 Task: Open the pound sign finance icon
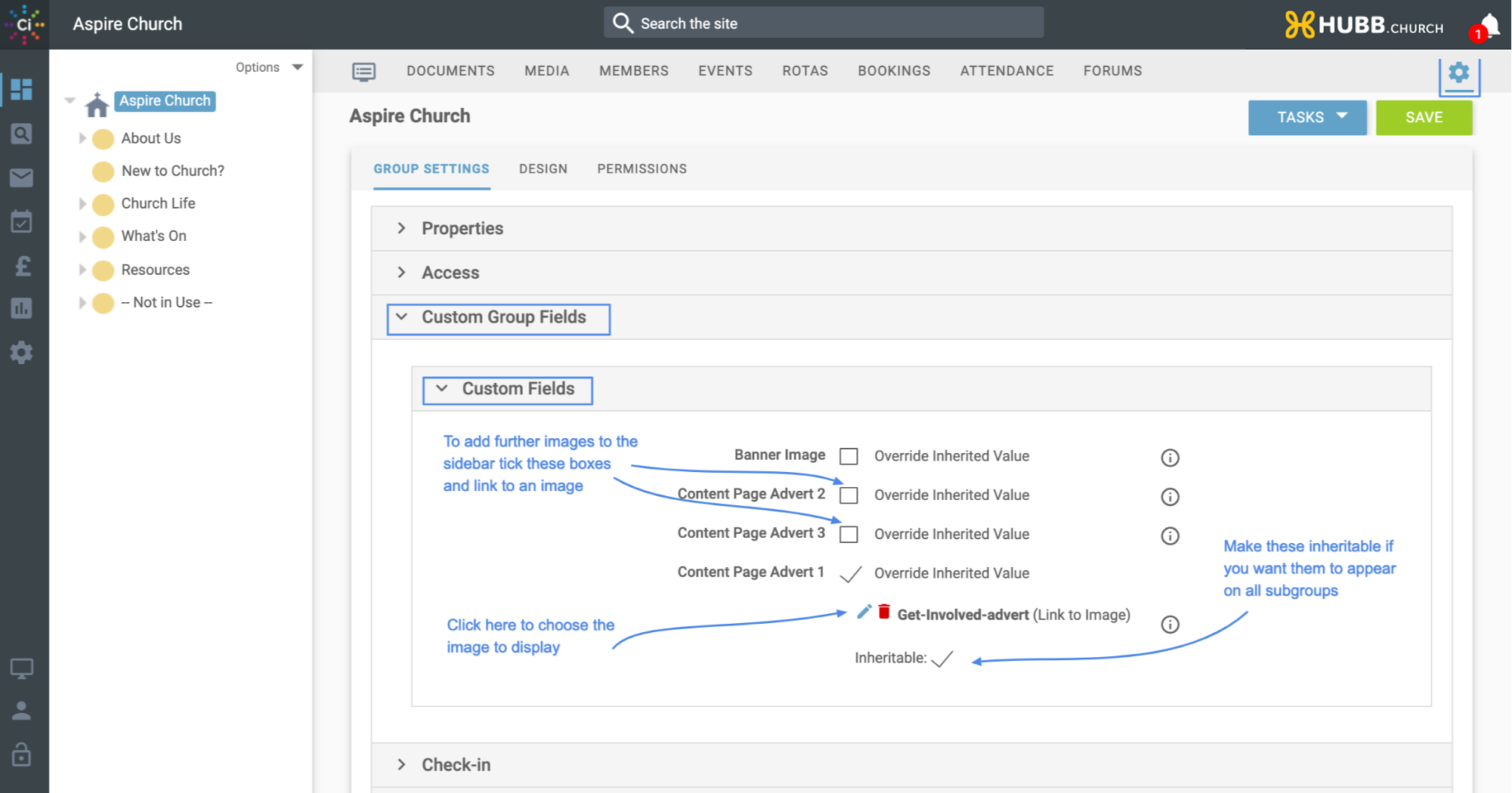pyautogui.click(x=23, y=265)
